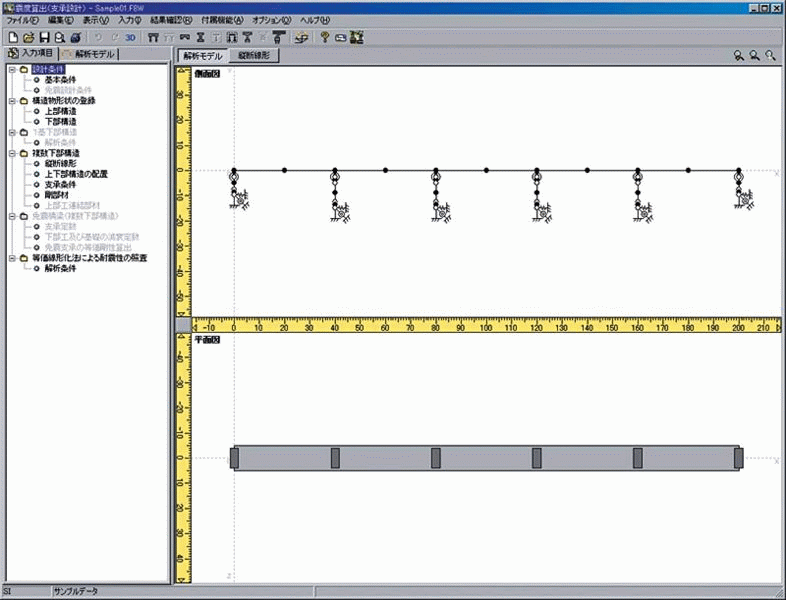Collapse the 複数下部構造 tree node
786x600 pixels.
[10, 153]
